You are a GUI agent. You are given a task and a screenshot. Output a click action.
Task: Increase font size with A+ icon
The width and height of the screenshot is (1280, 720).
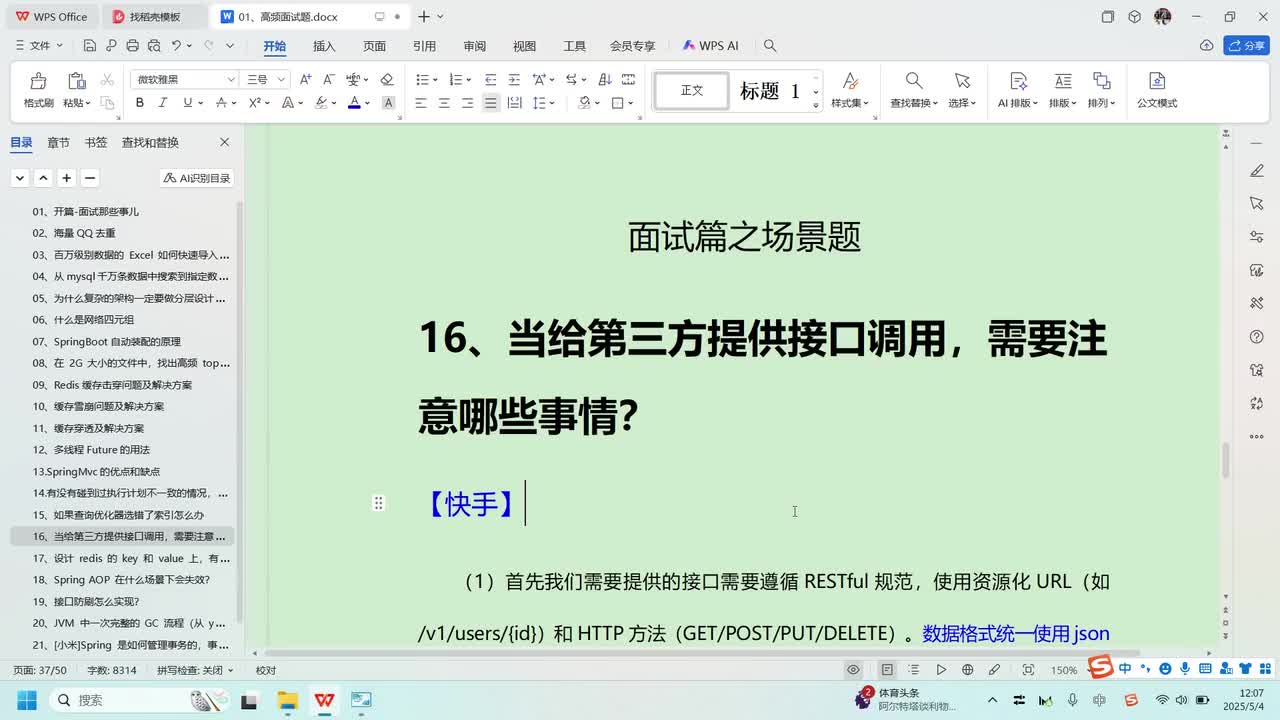305,79
